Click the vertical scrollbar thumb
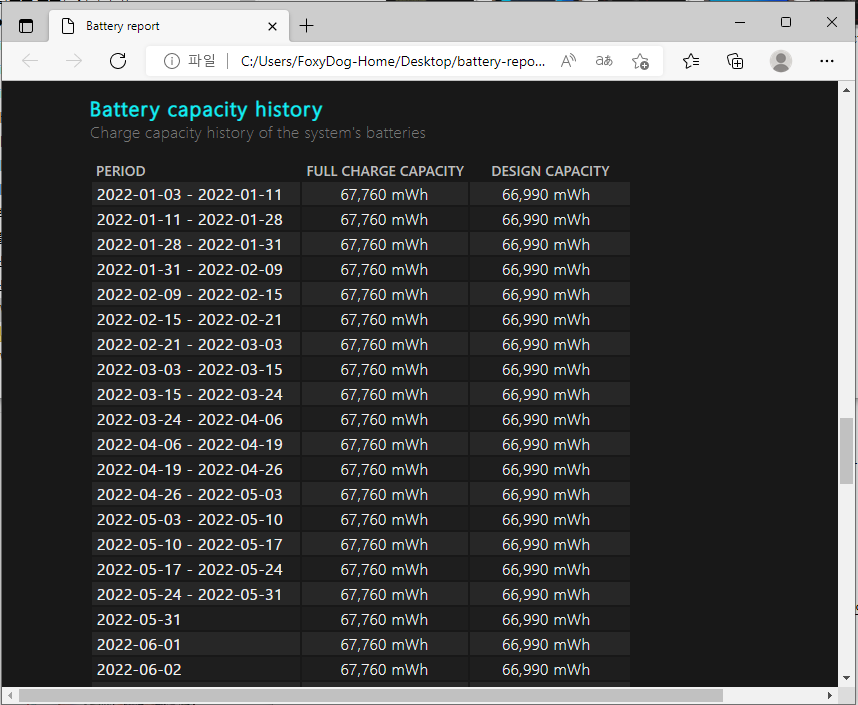This screenshot has height=705, width=858. coord(847,450)
